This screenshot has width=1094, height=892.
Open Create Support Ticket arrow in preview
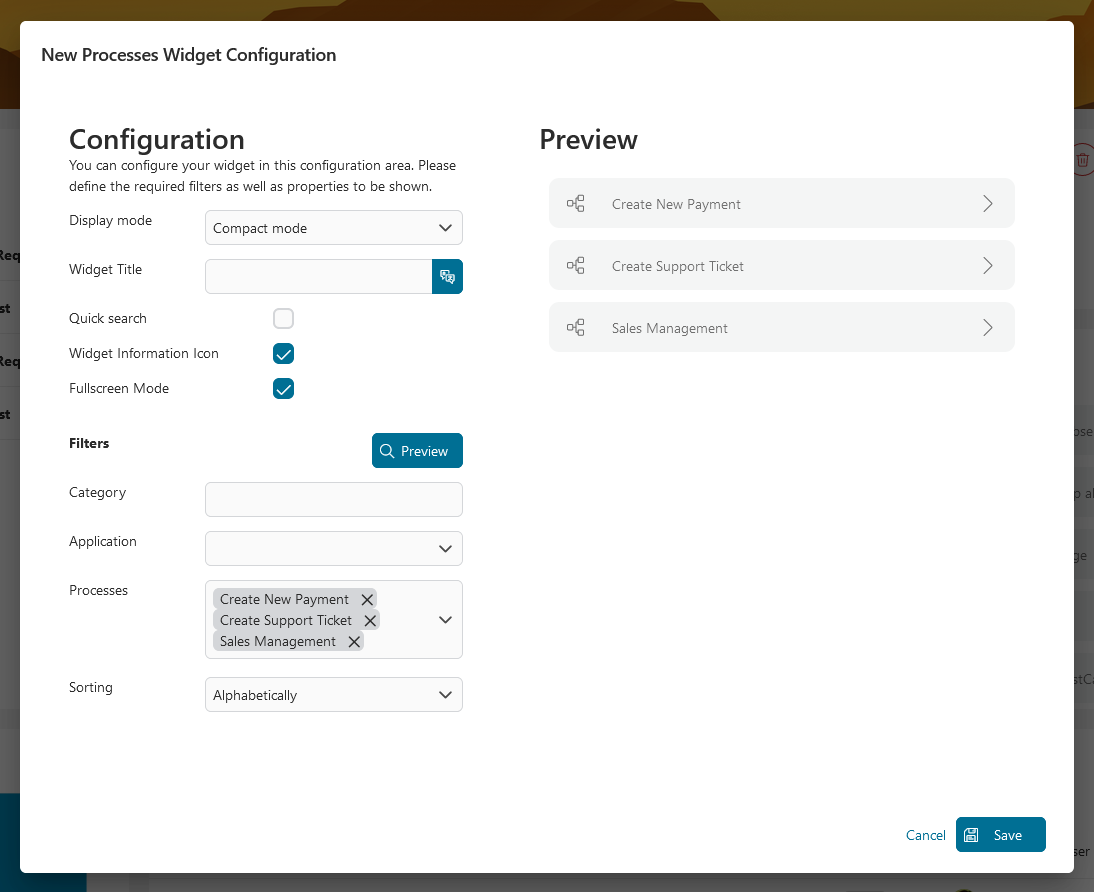click(x=988, y=266)
